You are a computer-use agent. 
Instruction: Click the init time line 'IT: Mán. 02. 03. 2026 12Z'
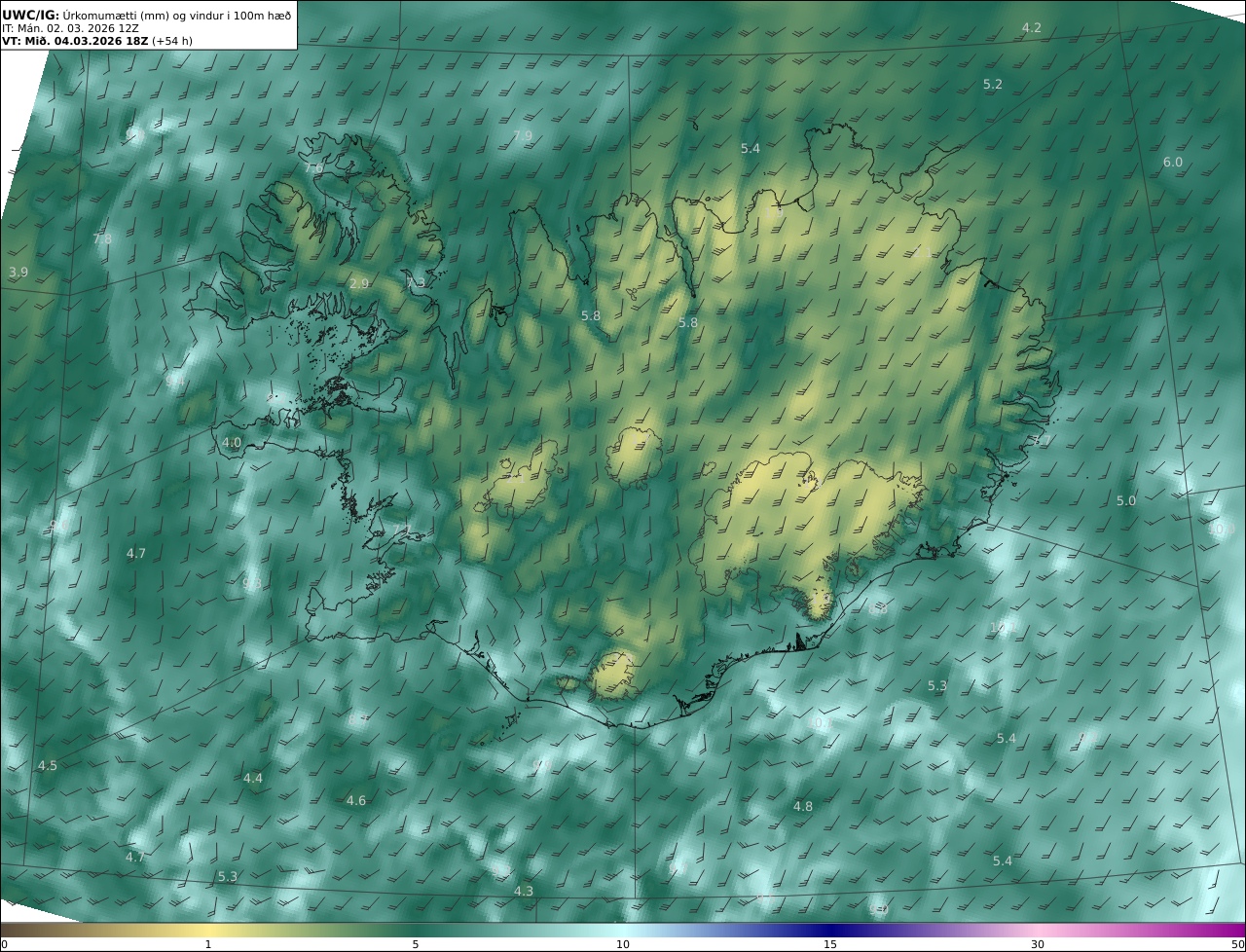(x=70, y=28)
